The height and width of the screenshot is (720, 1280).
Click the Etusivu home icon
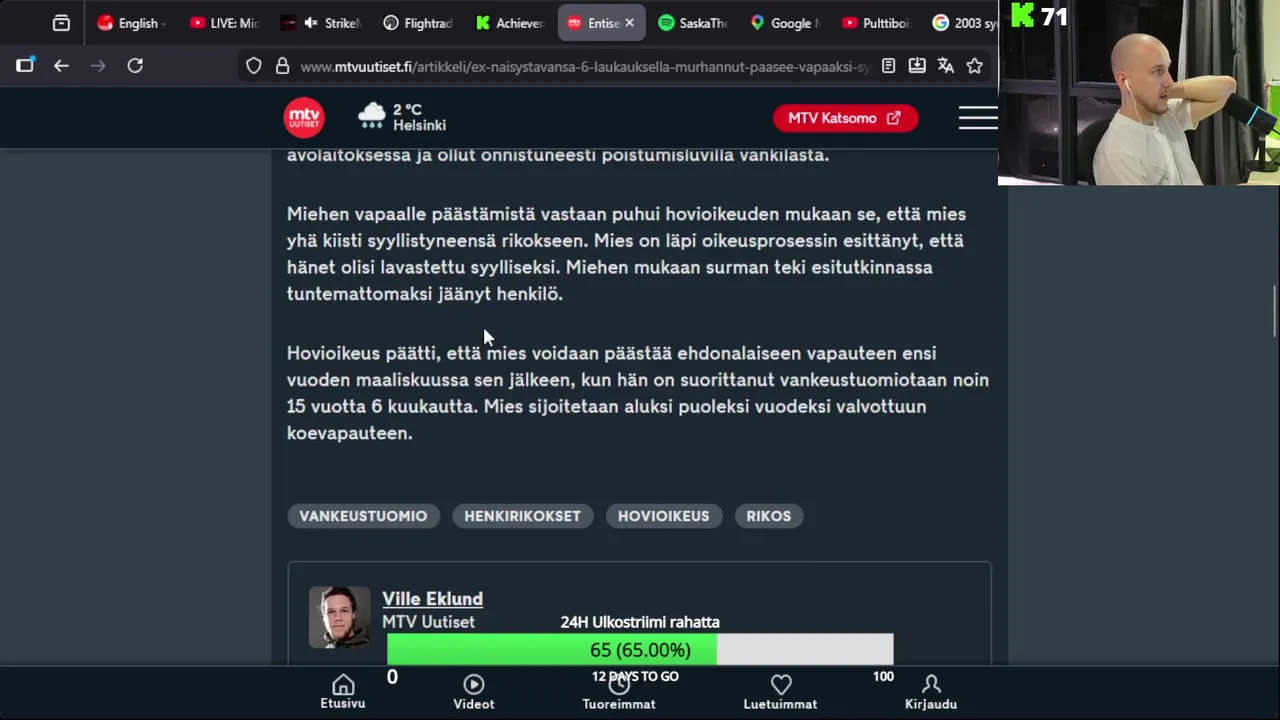[x=343, y=691]
